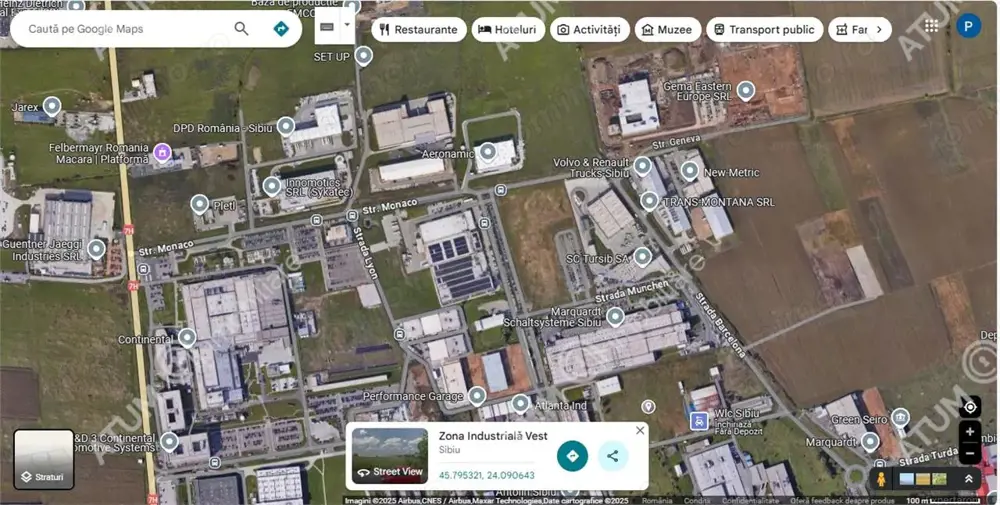1000x505 pixels.
Task: Click the Performance Garage pin
Action: [x=477, y=396]
